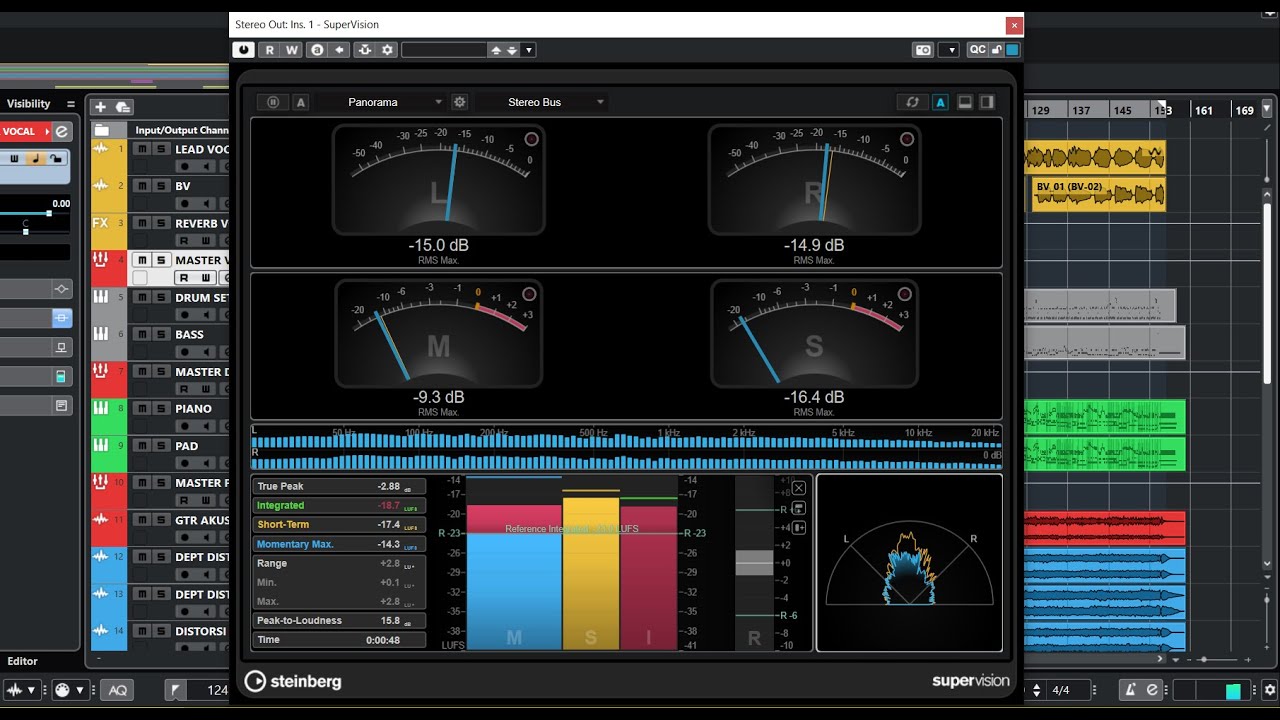Click the side-chain activation icon

(x=364, y=50)
